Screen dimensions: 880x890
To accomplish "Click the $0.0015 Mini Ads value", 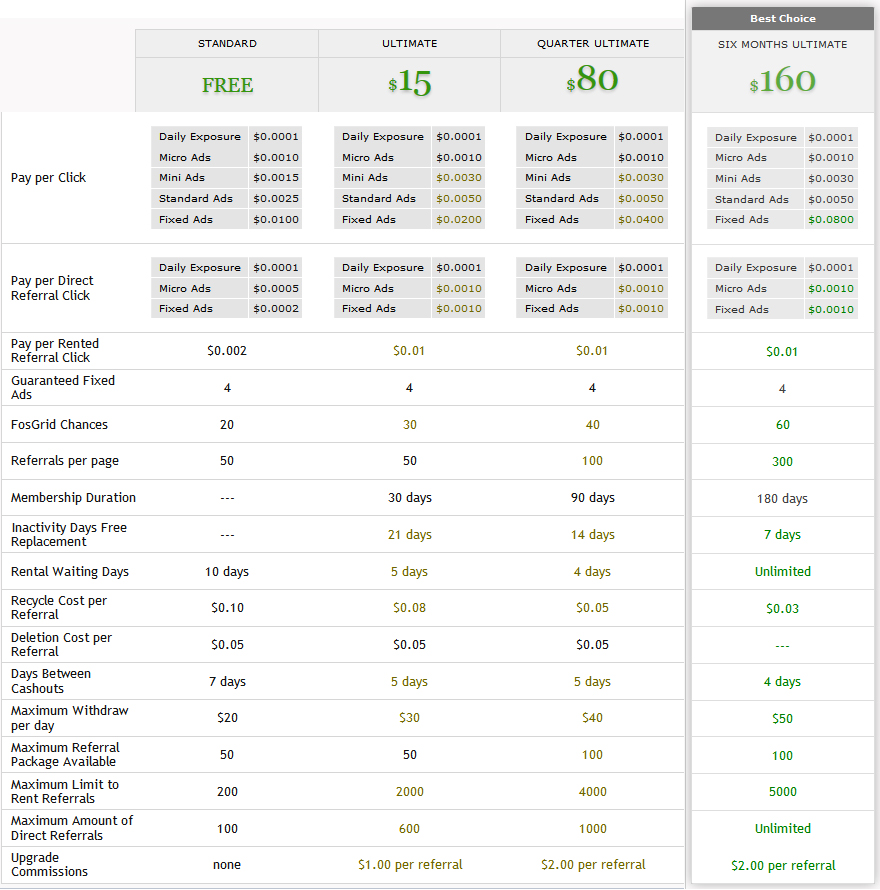I will click(x=275, y=178).
